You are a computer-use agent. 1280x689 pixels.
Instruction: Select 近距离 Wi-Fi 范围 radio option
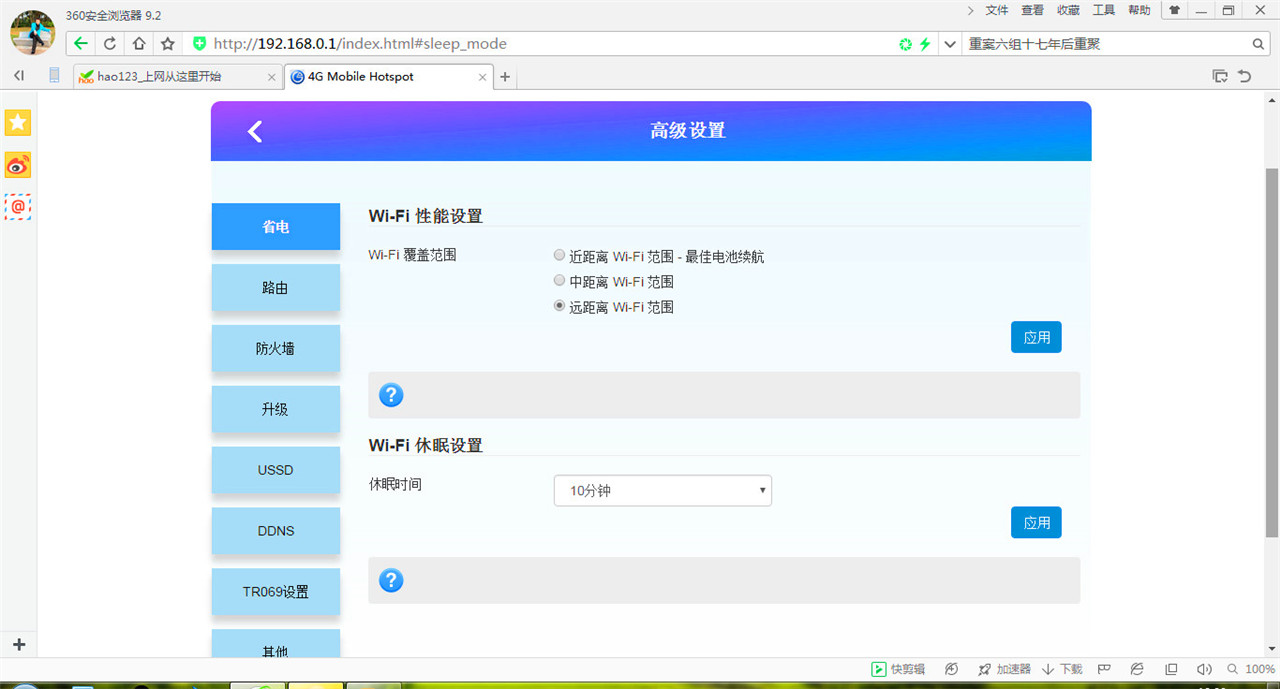tap(559, 254)
